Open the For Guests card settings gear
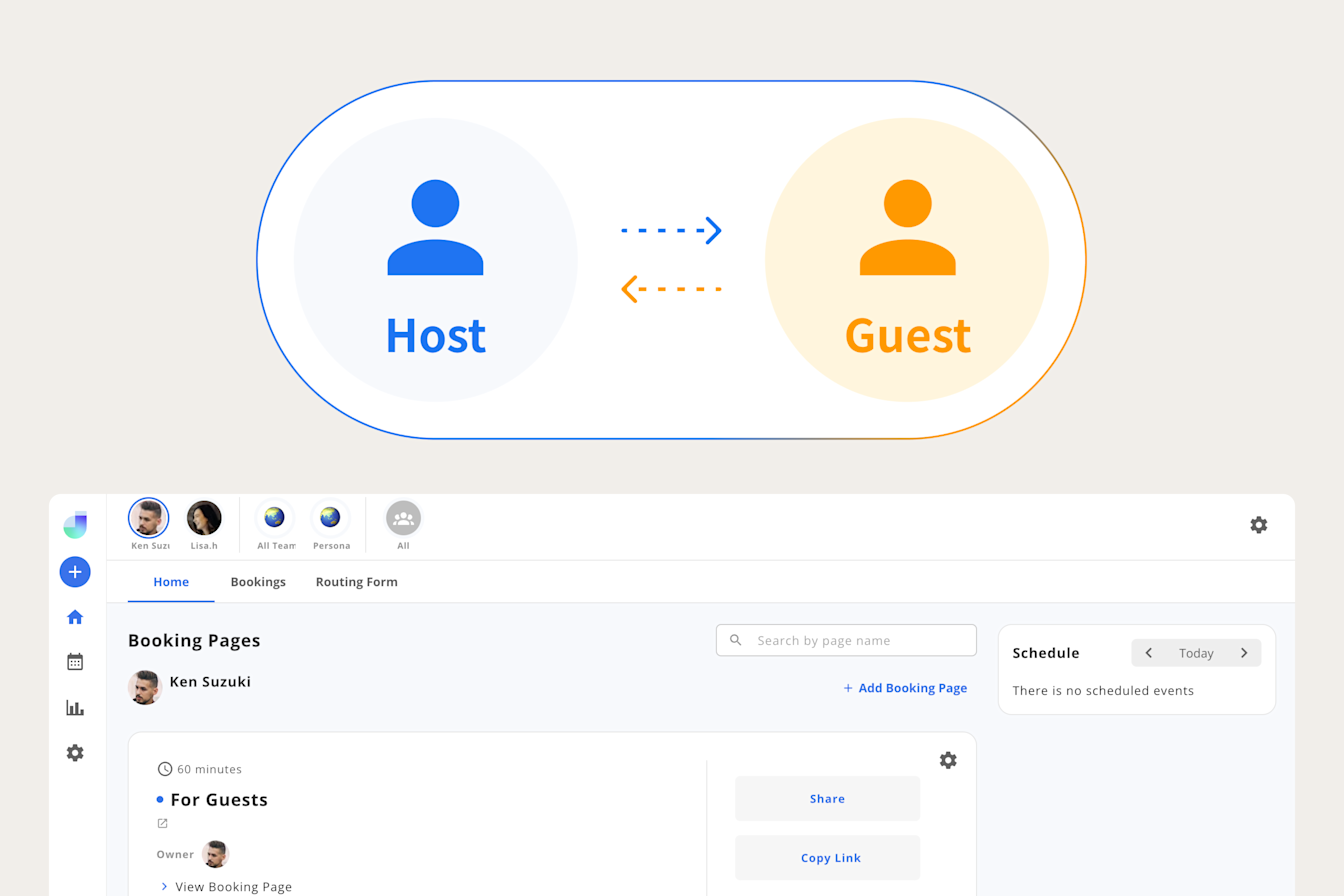Image resolution: width=1344 pixels, height=896 pixels. tap(948, 760)
